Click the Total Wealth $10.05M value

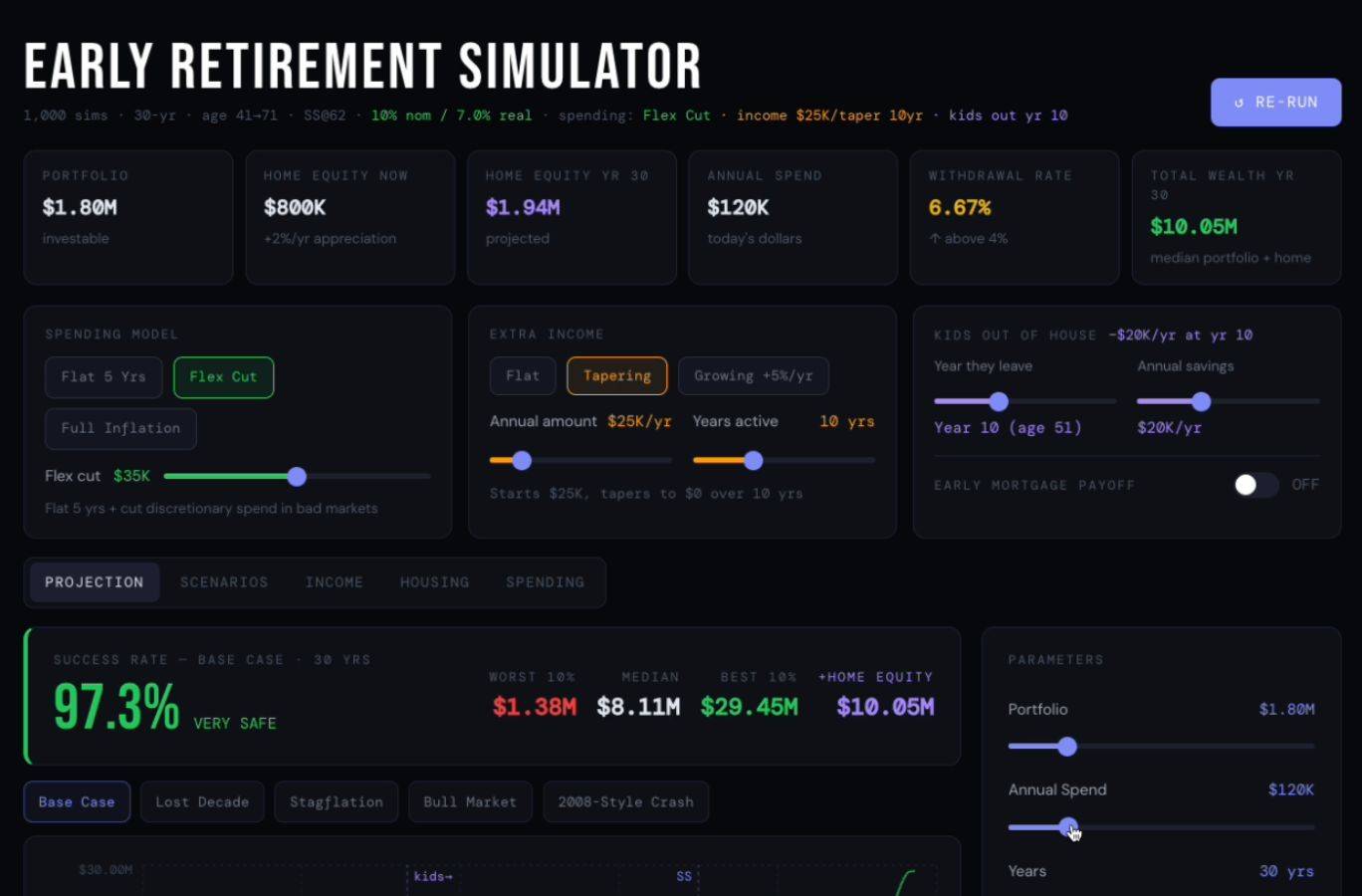[x=1194, y=227]
